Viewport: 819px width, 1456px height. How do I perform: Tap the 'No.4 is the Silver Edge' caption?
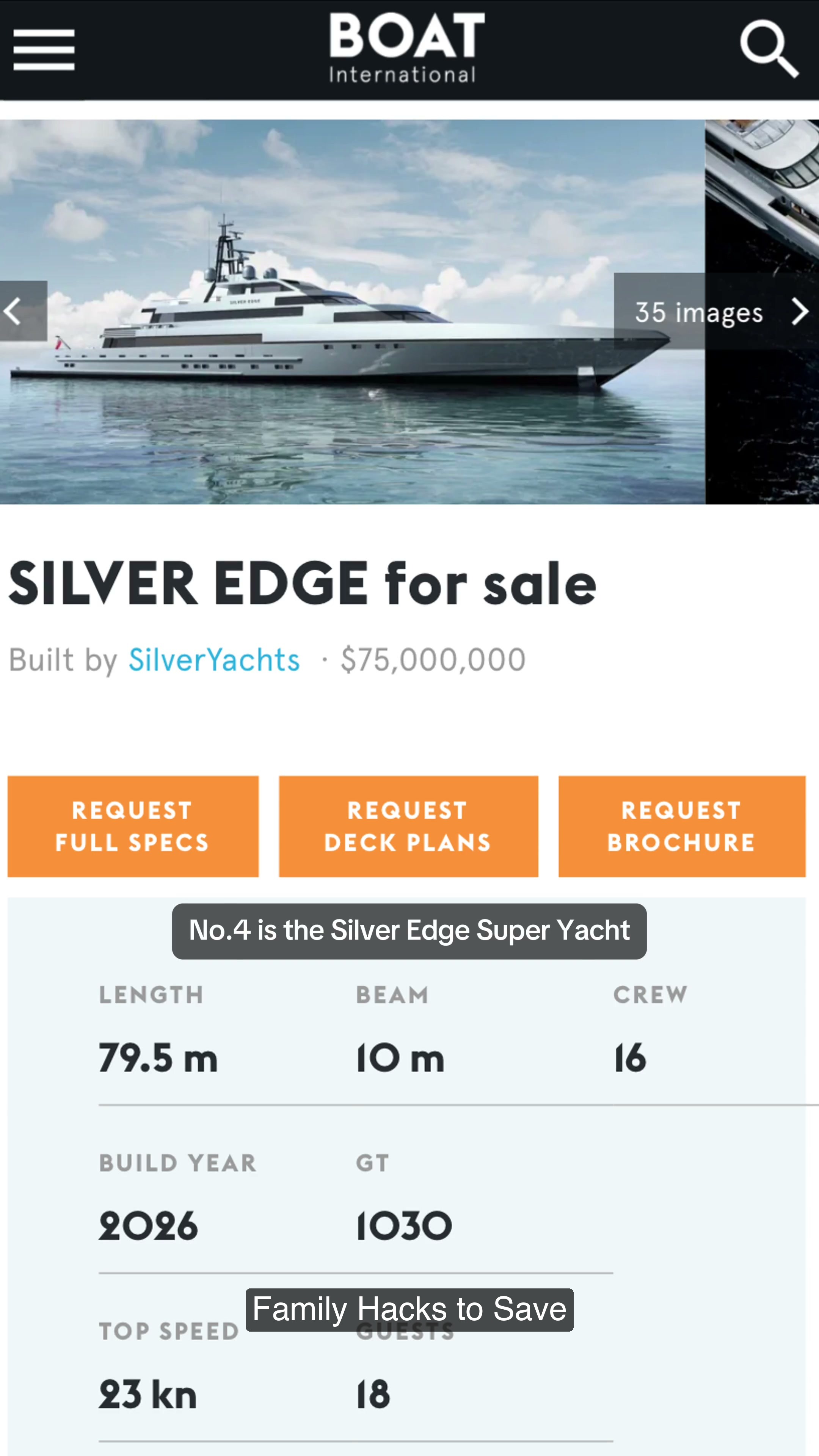(x=409, y=931)
